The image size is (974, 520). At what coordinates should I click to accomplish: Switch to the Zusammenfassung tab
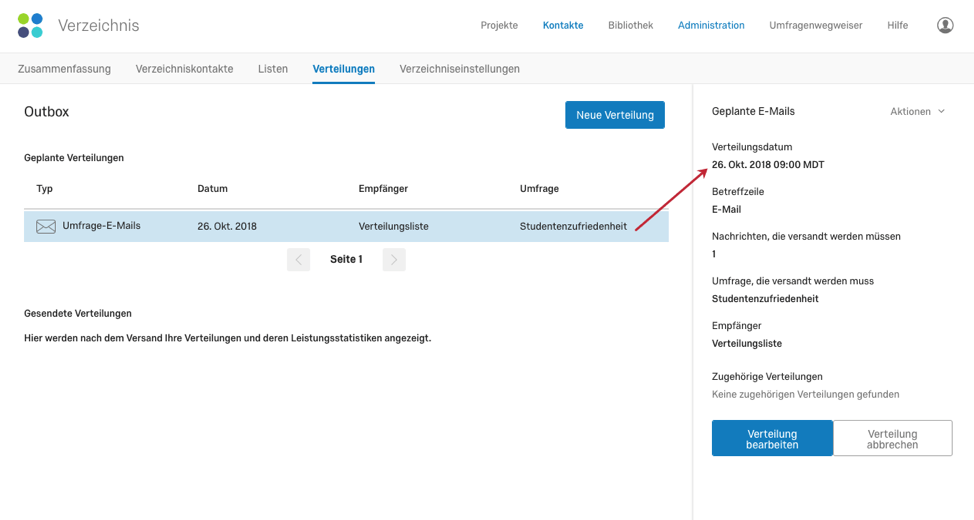click(x=64, y=69)
